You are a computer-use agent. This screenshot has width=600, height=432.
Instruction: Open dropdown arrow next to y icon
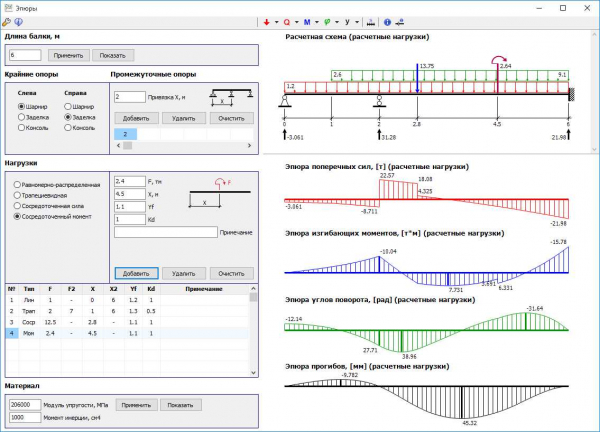(x=357, y=22)
